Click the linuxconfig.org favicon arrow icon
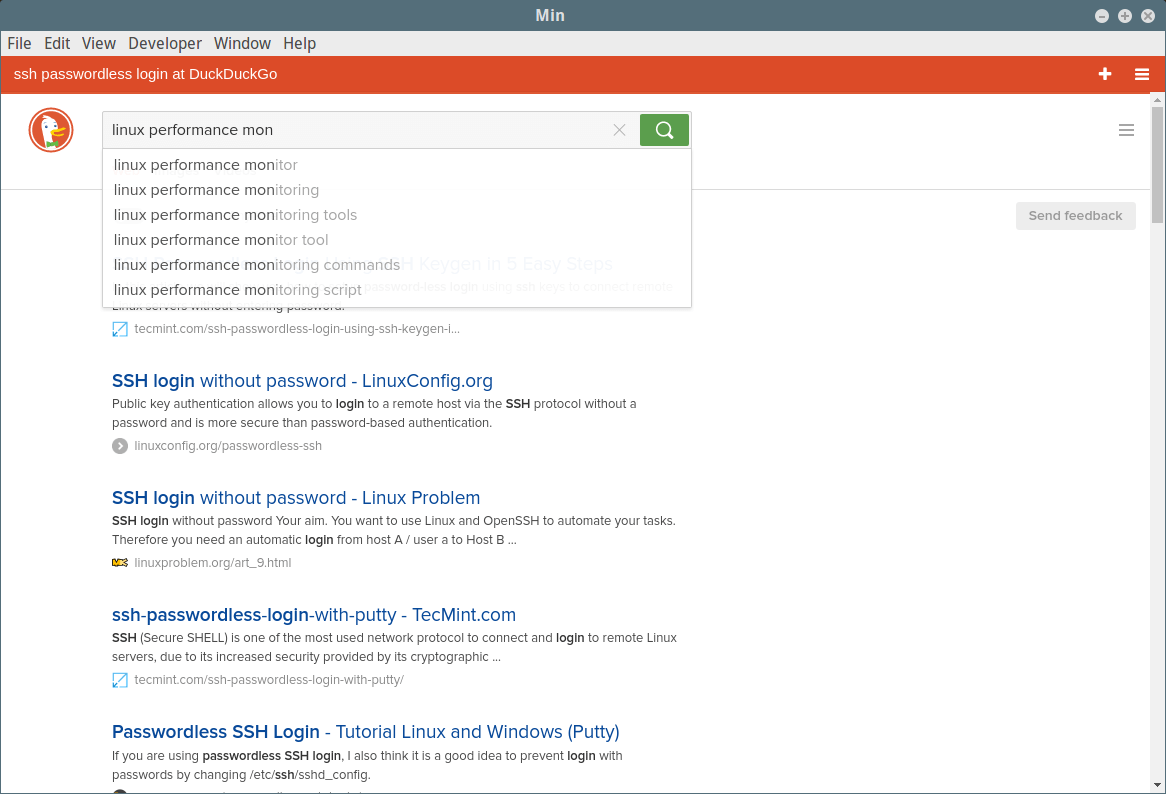 [120, 446]
